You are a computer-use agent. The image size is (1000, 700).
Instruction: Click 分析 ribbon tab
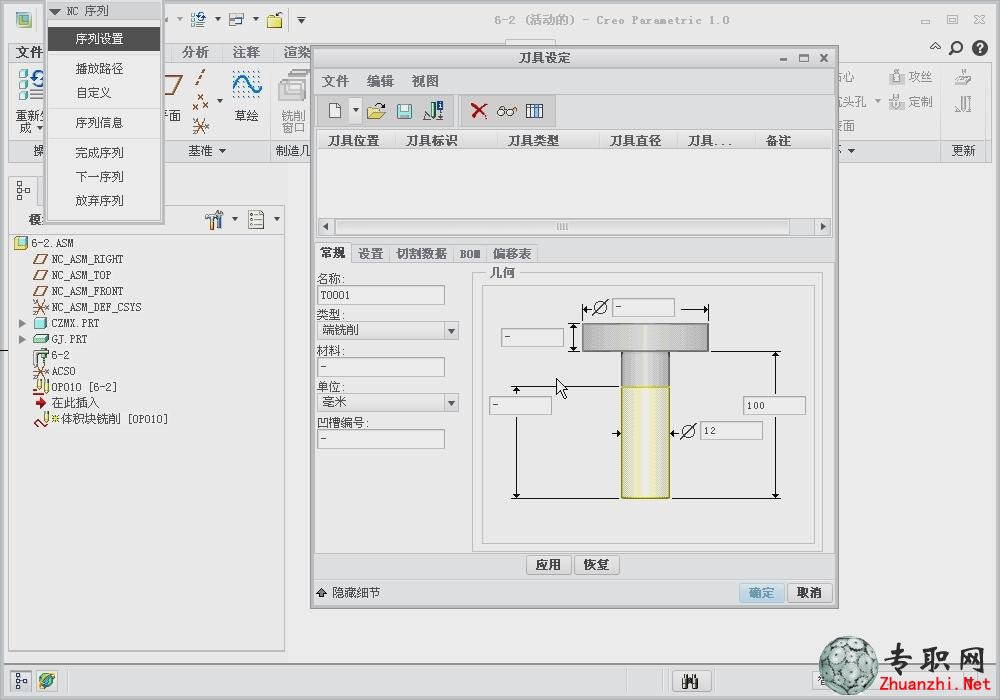tap(195, 52)
